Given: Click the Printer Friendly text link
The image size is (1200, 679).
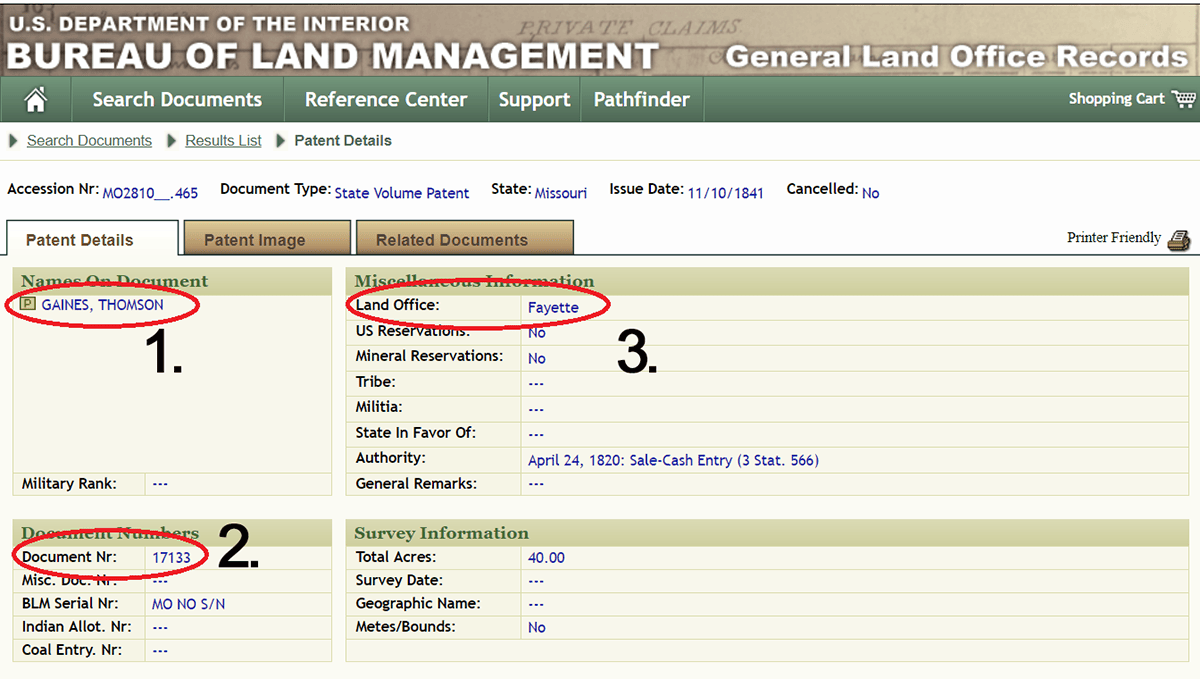Looking at the screenshot, I should coord(1114,238).
